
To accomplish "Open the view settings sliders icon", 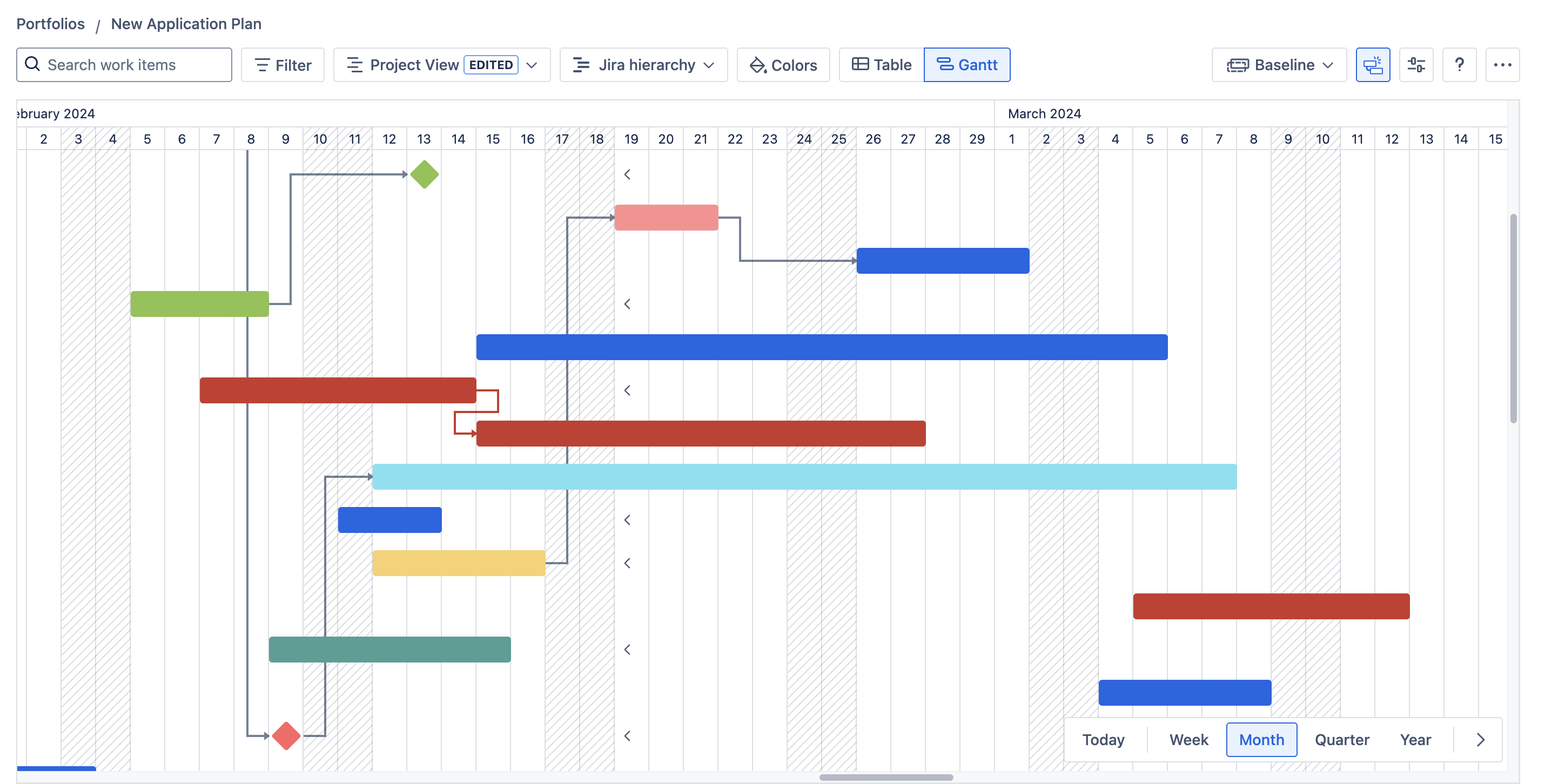I will [x=1415, y=65].
